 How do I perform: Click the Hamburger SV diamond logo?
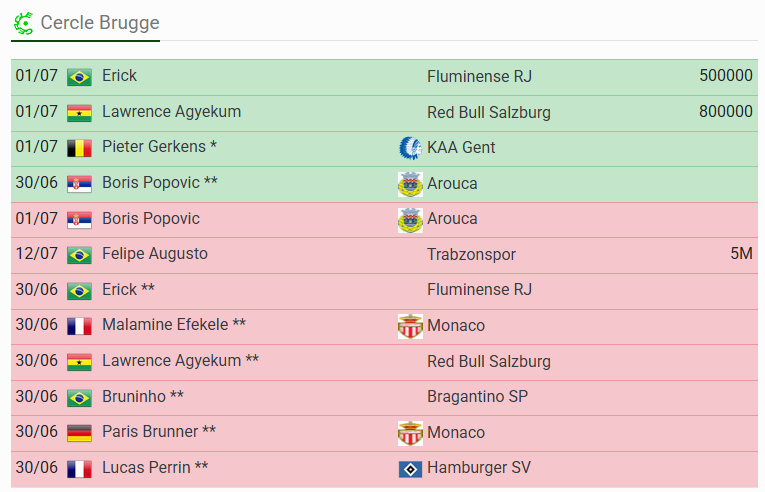click(410, 469)
